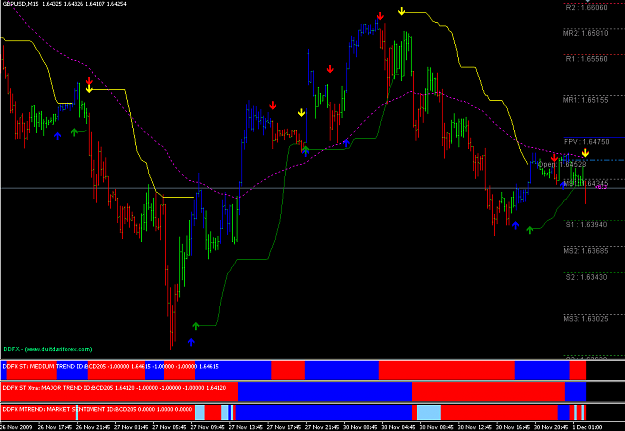Viewport: 625px width, 431px height.
Task: Select the S1 : 1.63940 support label
Action: 586,225
